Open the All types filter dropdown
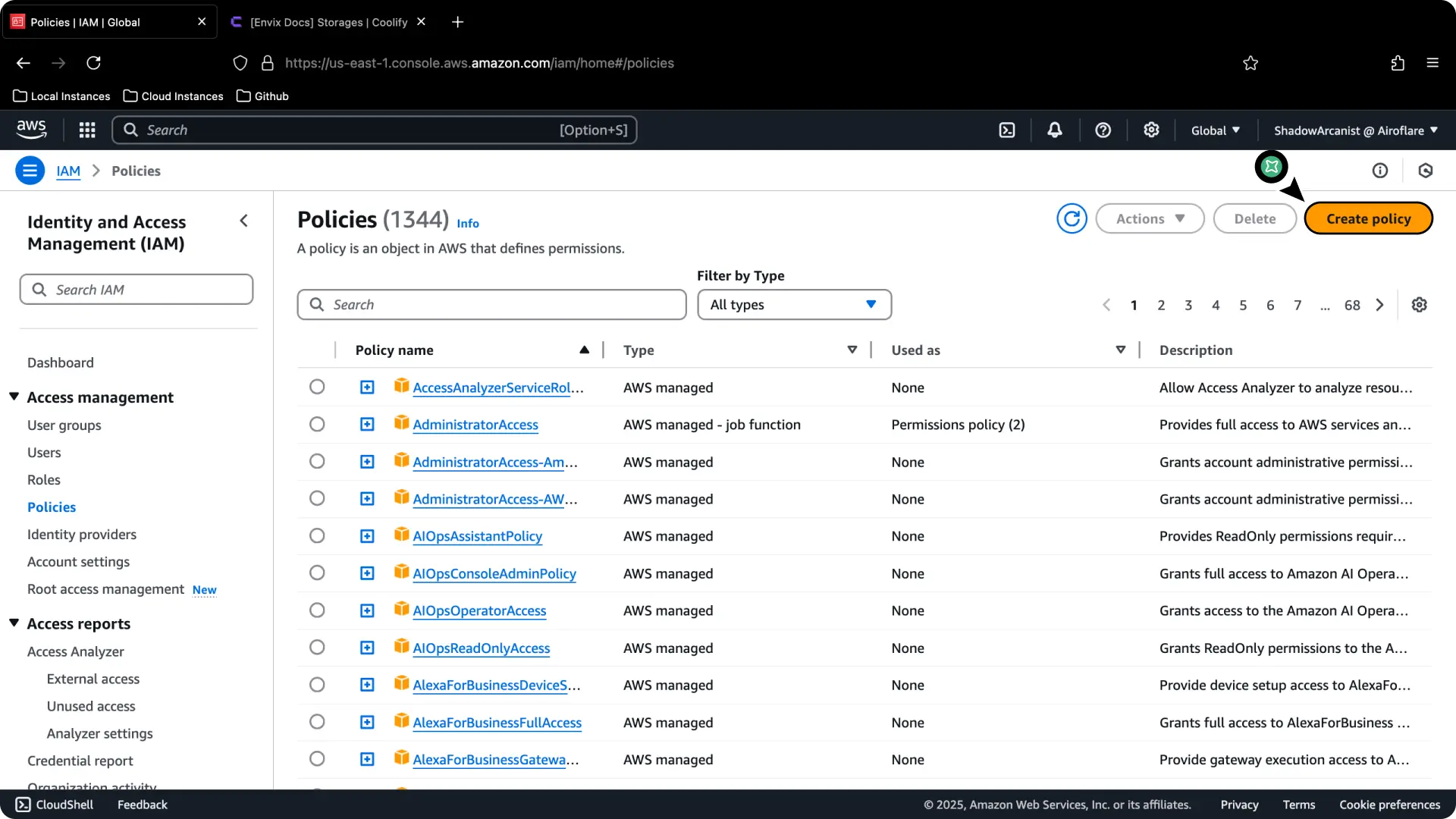The image size is (1456, 819). click(x=793, y=304)
